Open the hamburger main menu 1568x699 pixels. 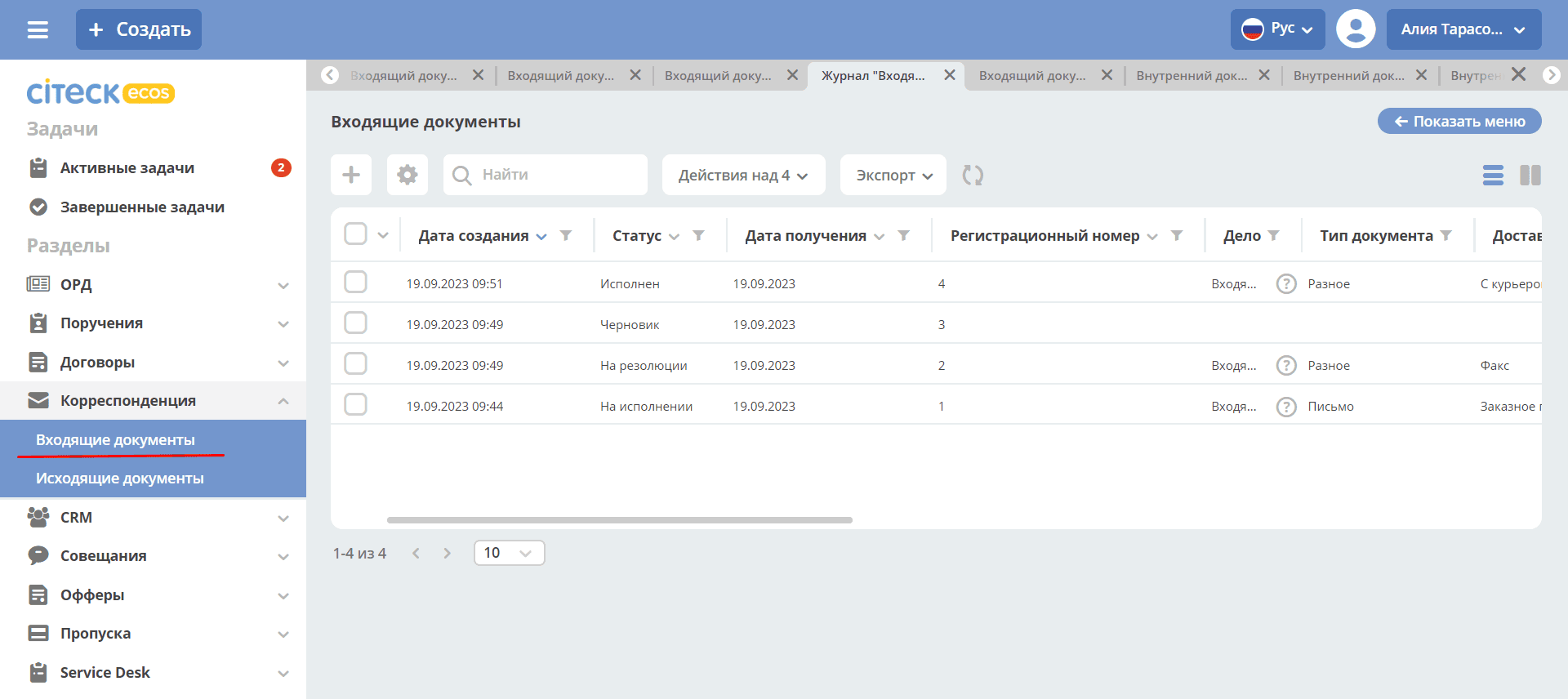[38, 30]
